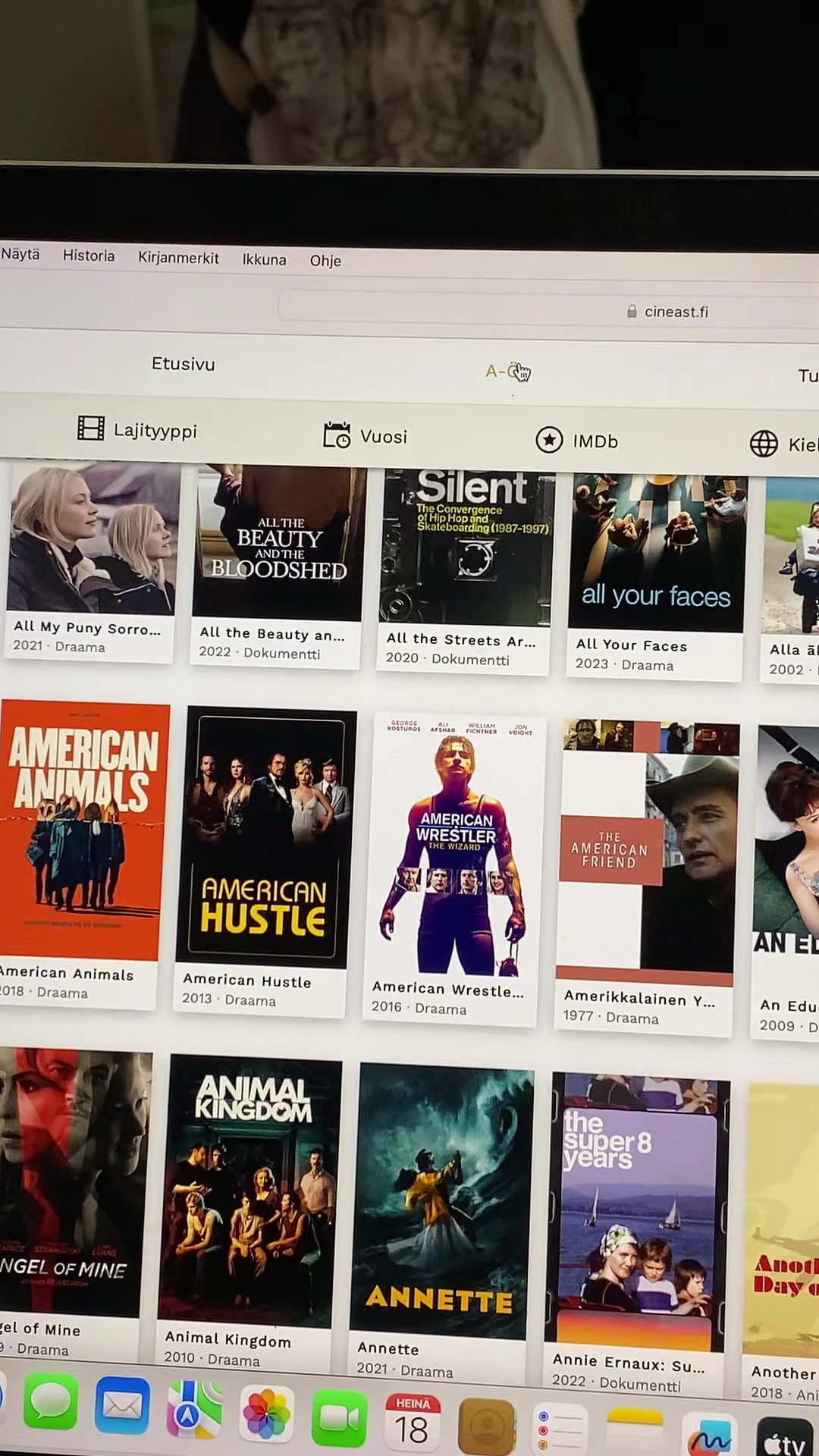Click the calendar clock Vuosi icon

337,435
